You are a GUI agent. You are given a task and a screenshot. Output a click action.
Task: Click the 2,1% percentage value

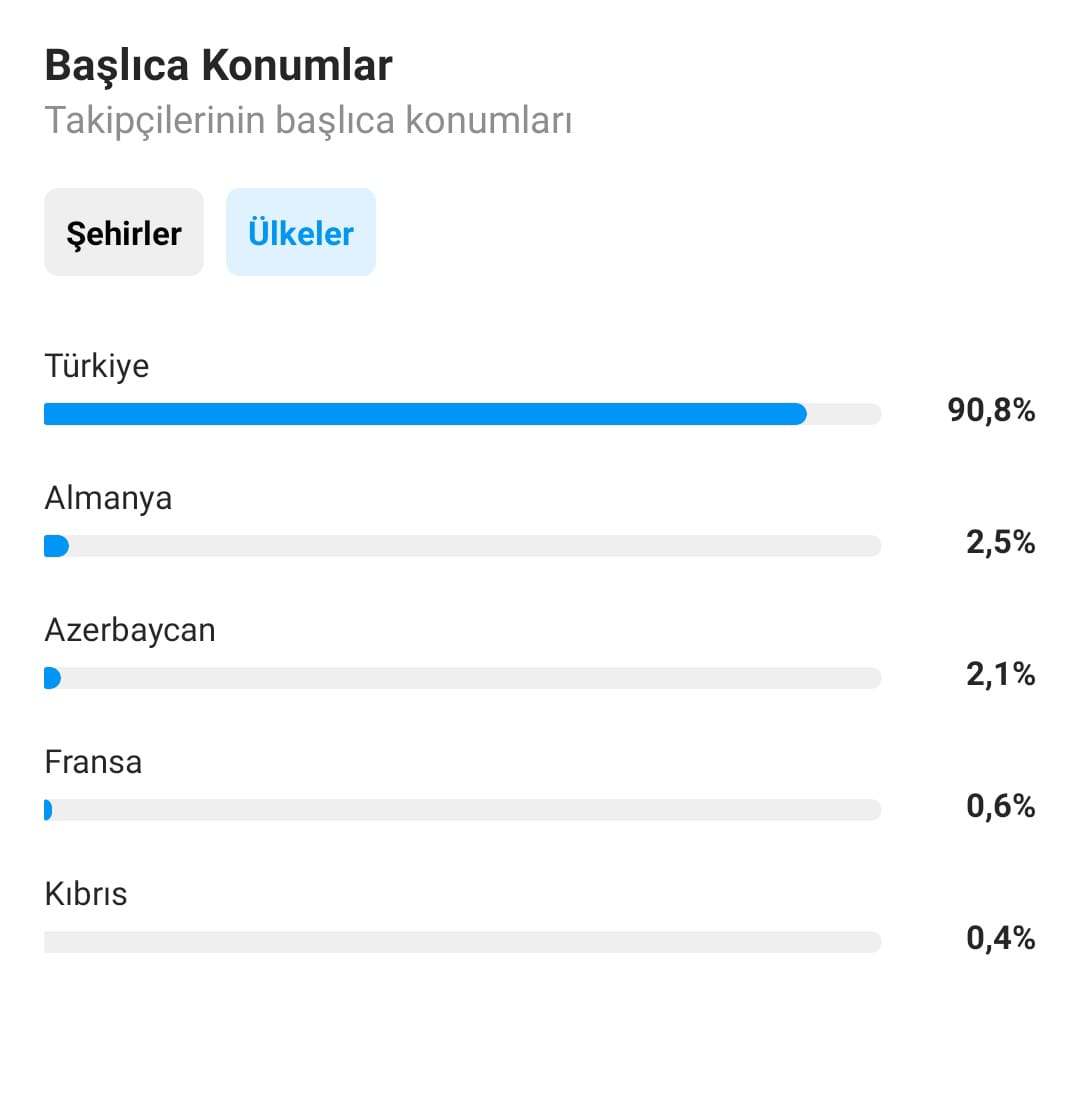pos(1000,675)
